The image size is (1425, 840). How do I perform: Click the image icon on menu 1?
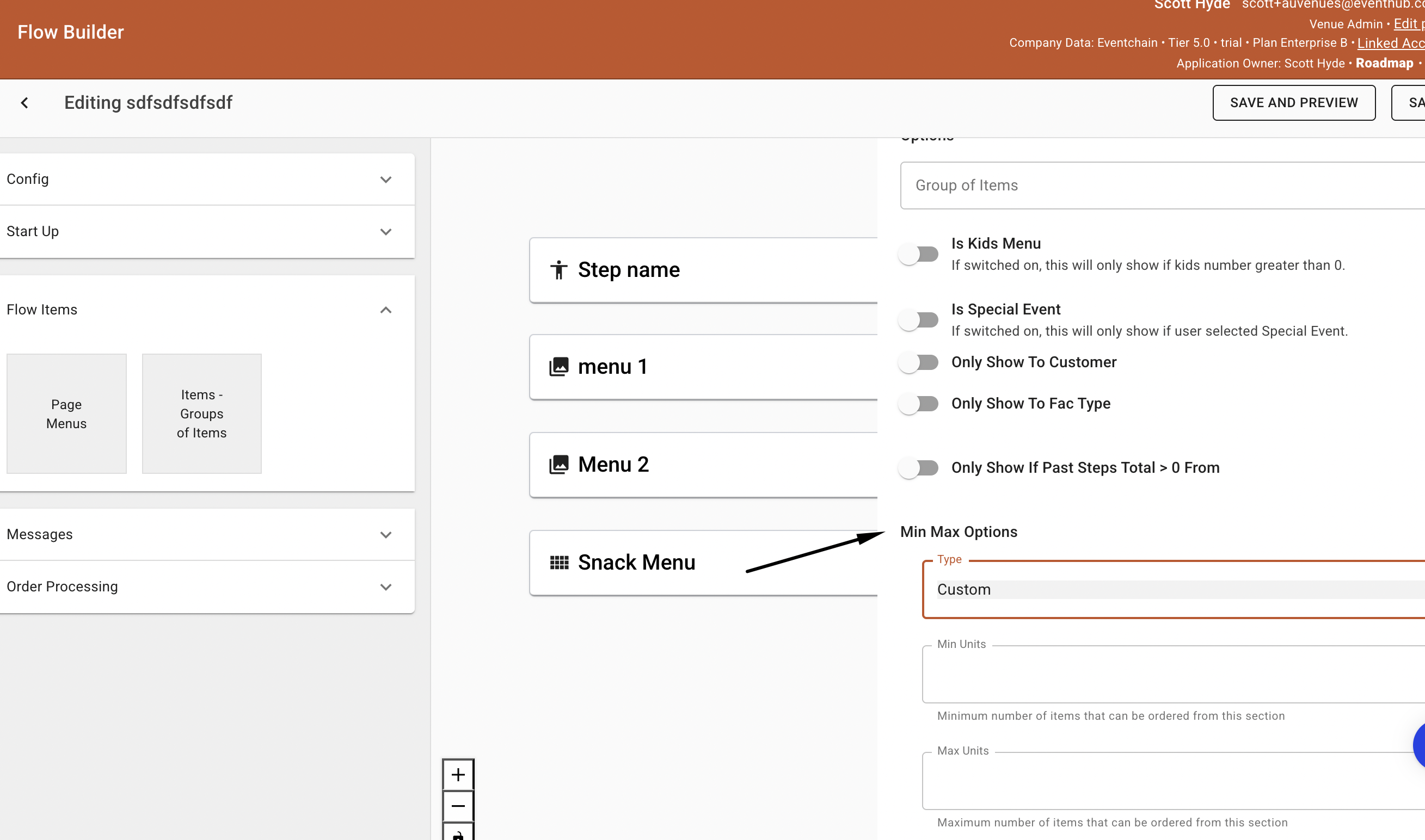(558, 367)
